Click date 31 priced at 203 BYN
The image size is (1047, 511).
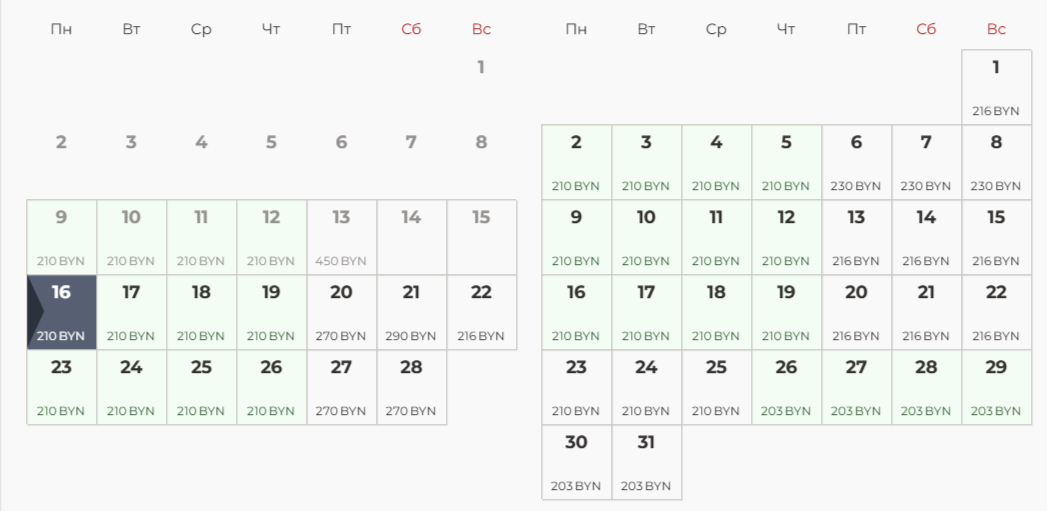pos(646,462)
